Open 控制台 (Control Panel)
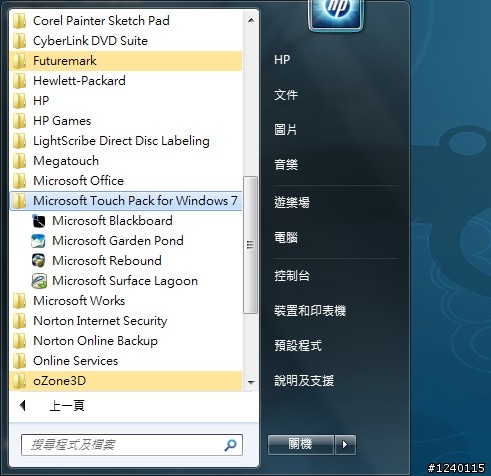 pos(292,276)
